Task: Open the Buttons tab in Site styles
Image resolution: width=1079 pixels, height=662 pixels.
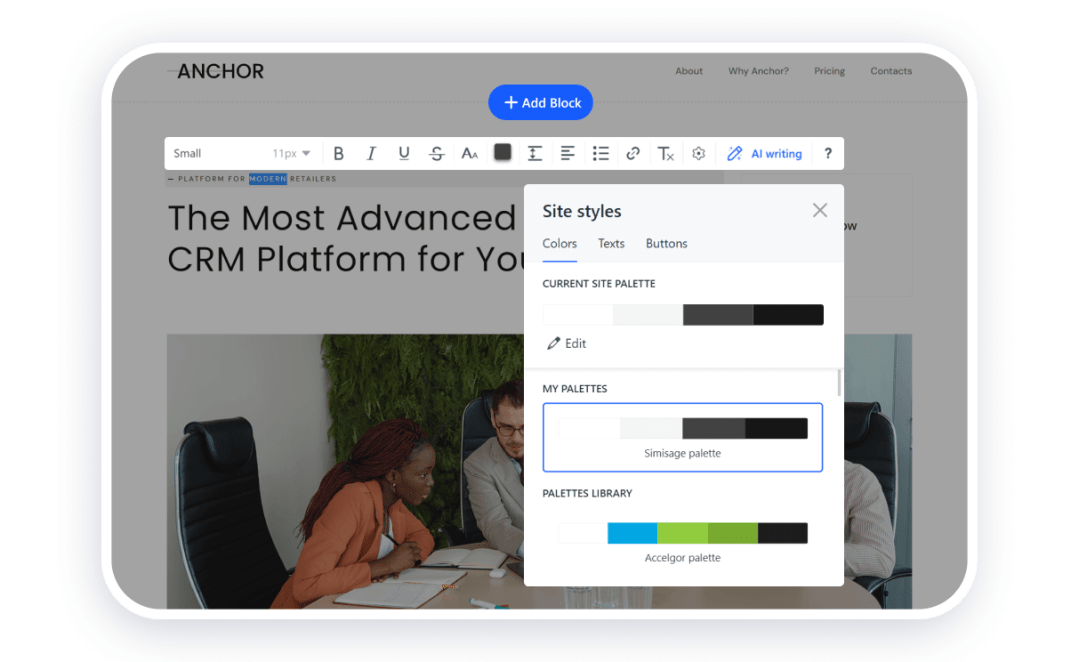Action: coord(666,243)
